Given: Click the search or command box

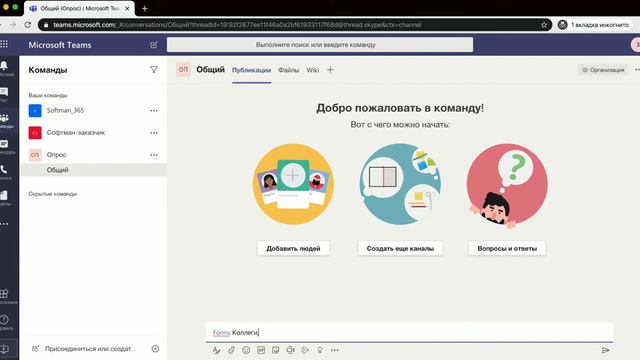Looking at the screenshot, I should (x=320, y=44).
